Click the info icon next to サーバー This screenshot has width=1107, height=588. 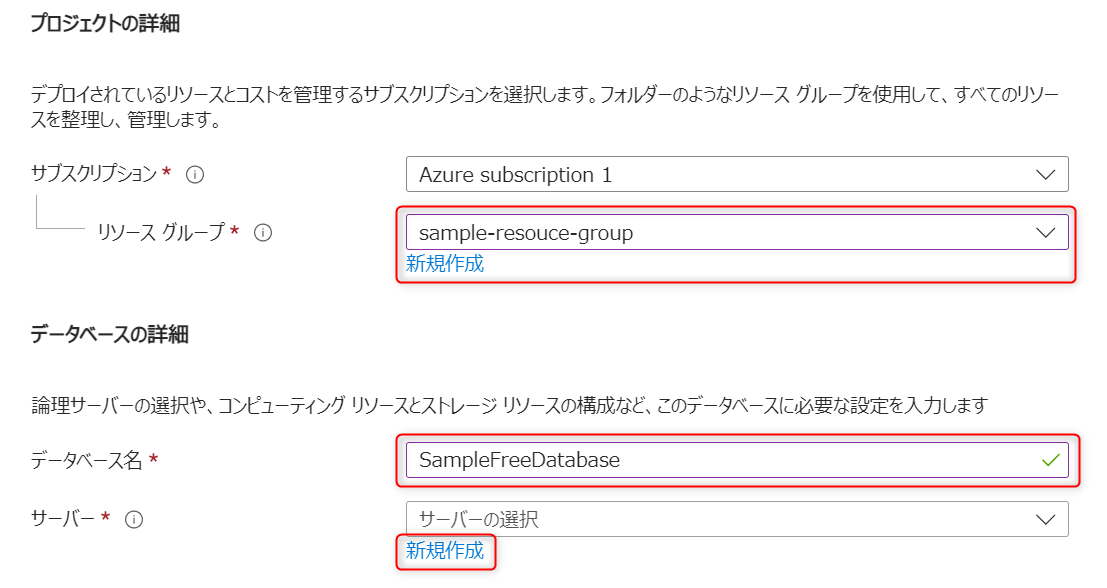[134, 519]
